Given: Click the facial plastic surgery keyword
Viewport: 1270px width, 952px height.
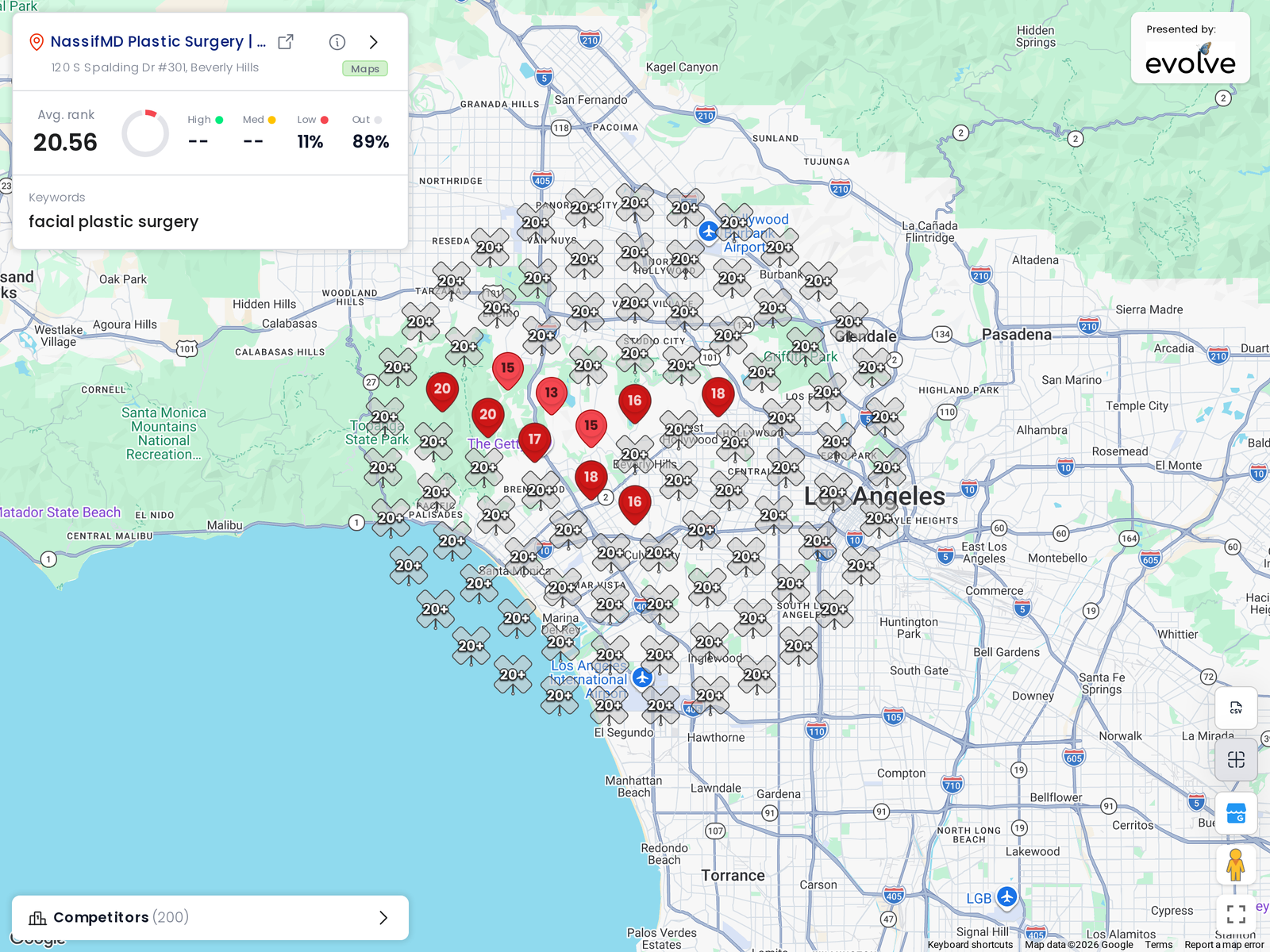Looking at the screenshot, I should pyautogui.click(x=114, y=222).
